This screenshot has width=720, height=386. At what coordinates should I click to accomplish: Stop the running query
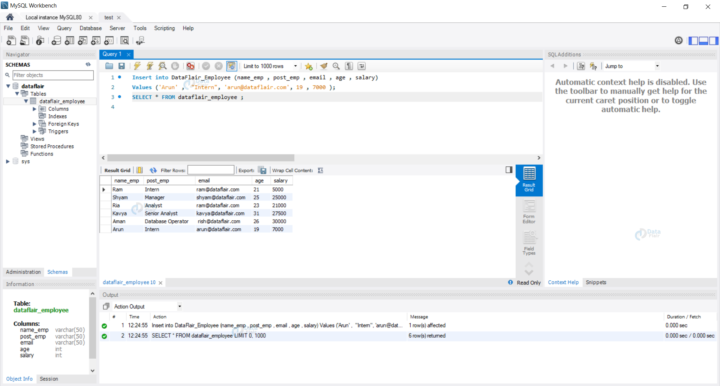click(x=175, y=66)
